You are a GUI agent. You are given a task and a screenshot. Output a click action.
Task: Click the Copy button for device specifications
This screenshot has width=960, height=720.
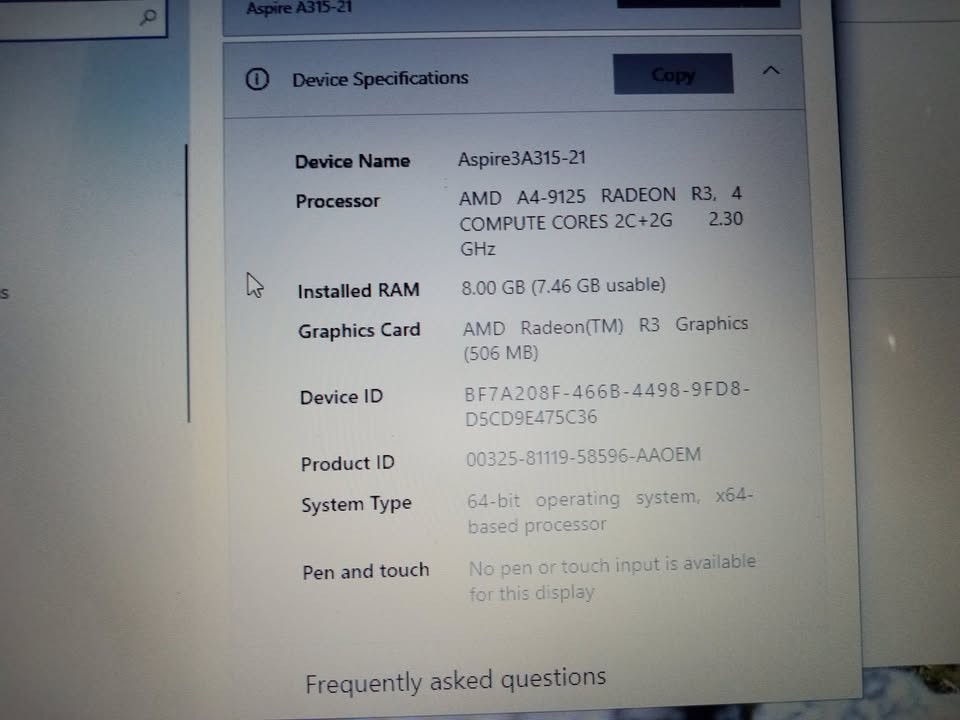pos(673,74)
